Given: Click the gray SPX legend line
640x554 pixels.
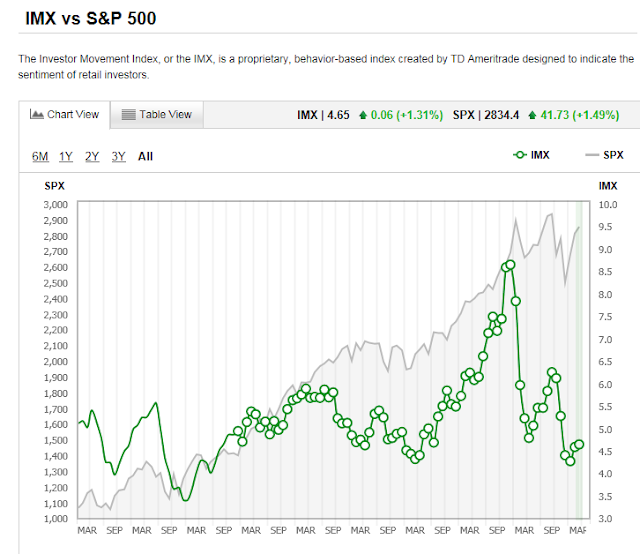Looking at the screenshot, I should click(590, 155).
